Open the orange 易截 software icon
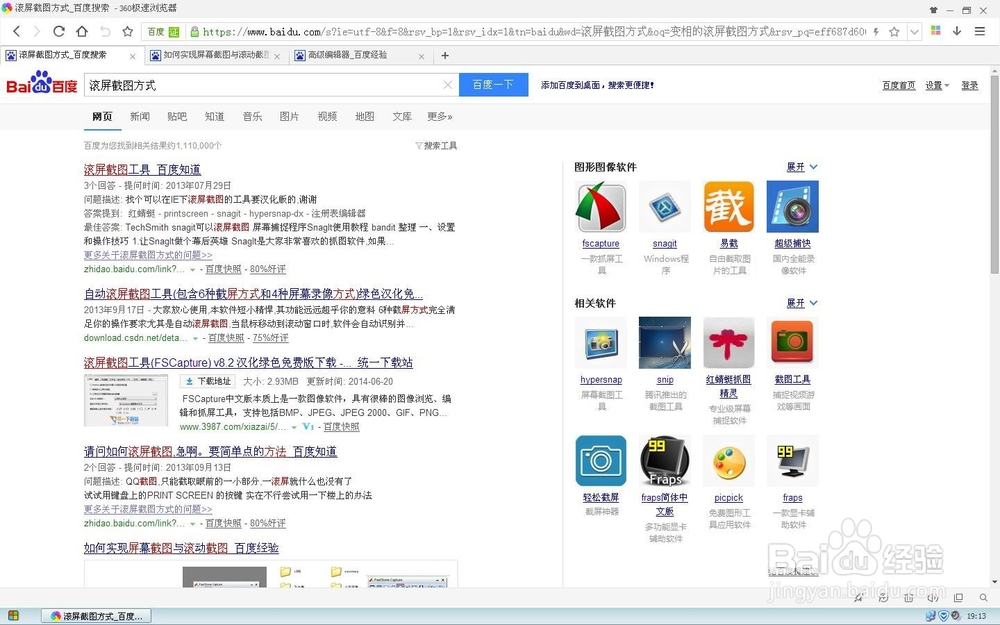The height and width of the screenshot is (625, 1000). click(x=728, y=207)
